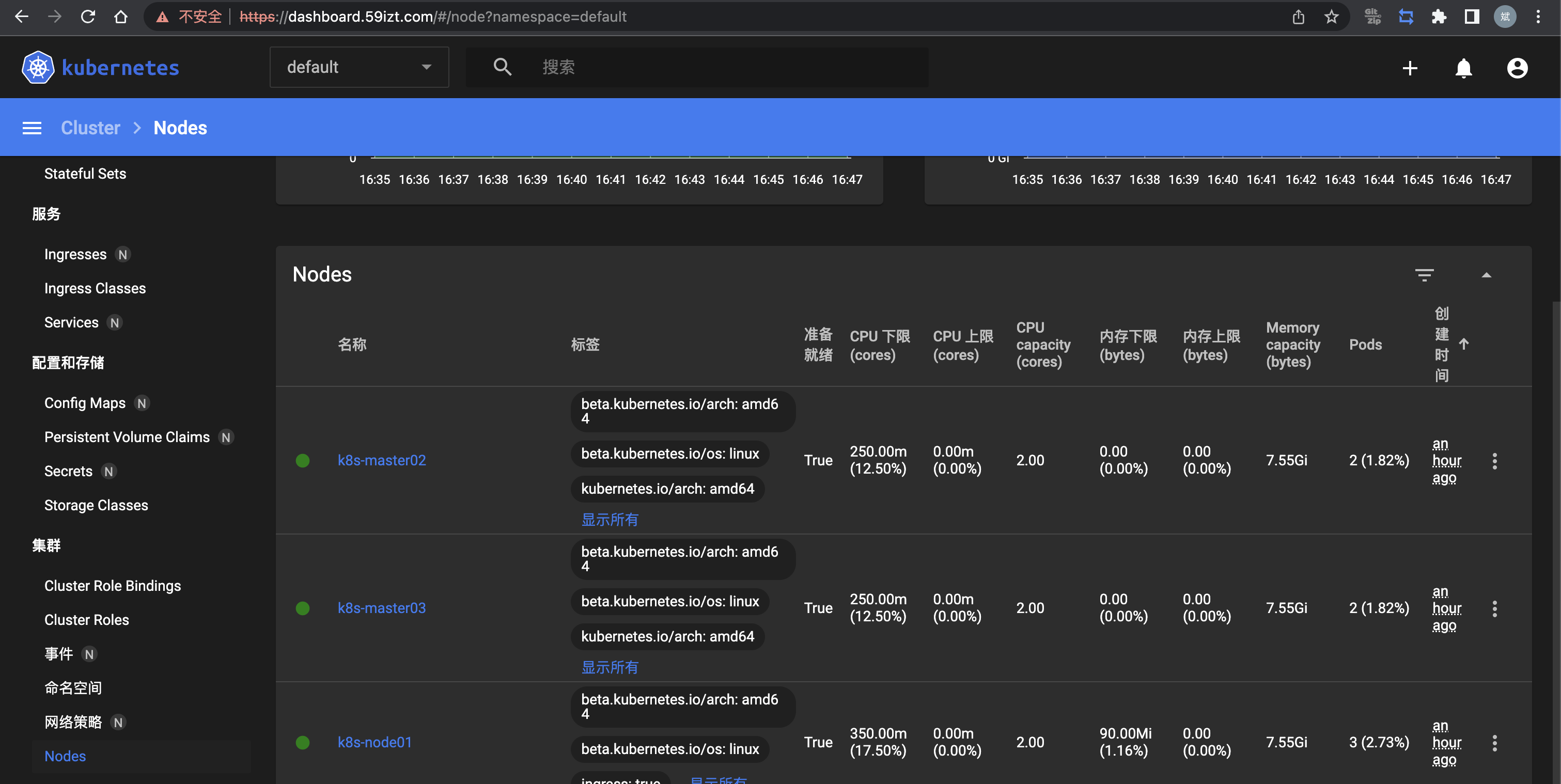Open the user account icon

tap(1517, 68)
